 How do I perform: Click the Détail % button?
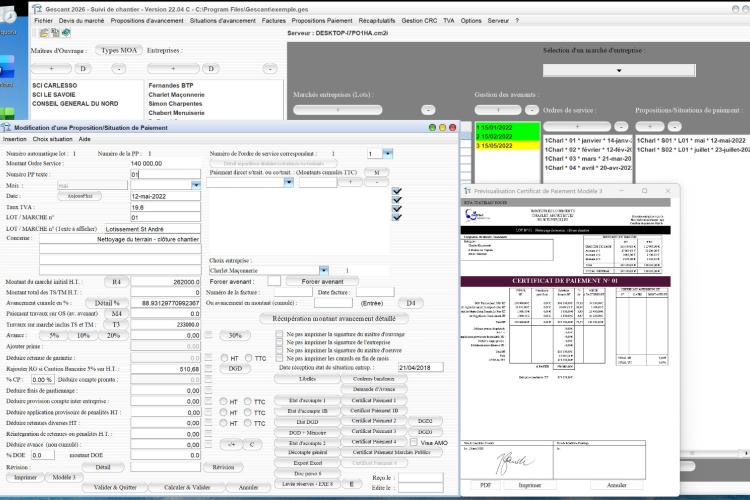coord(107,303)
